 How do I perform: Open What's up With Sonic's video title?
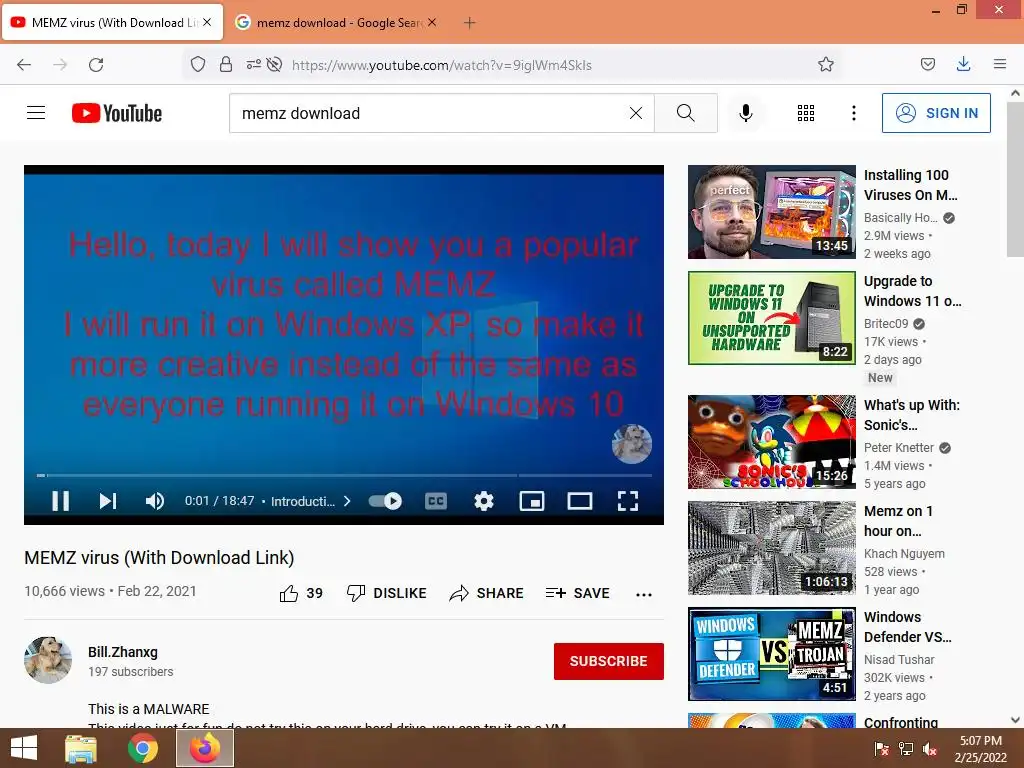(912, 415)
